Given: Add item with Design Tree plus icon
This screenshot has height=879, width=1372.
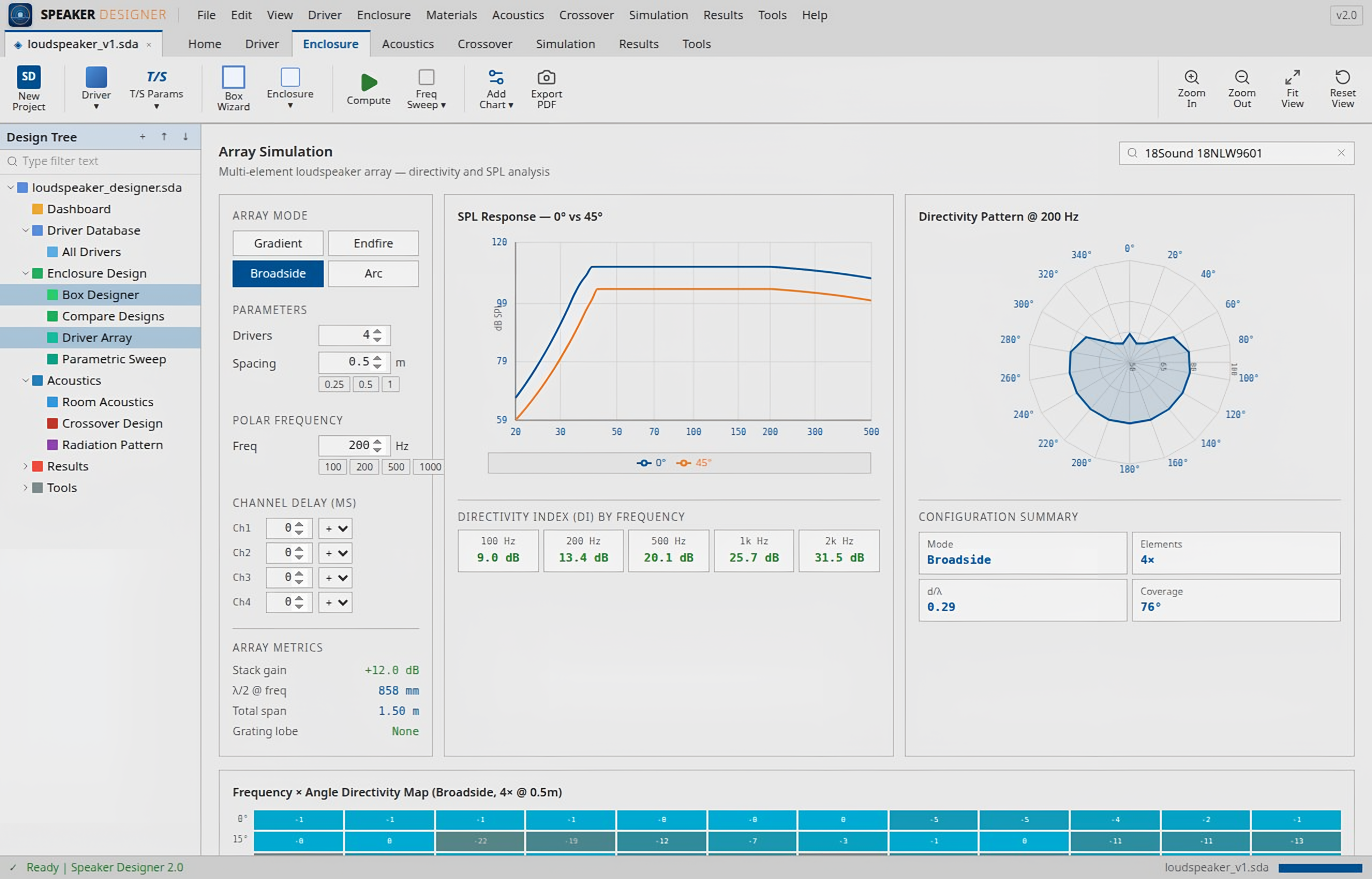Looking at the screenshot, I should tap(143, 137).
